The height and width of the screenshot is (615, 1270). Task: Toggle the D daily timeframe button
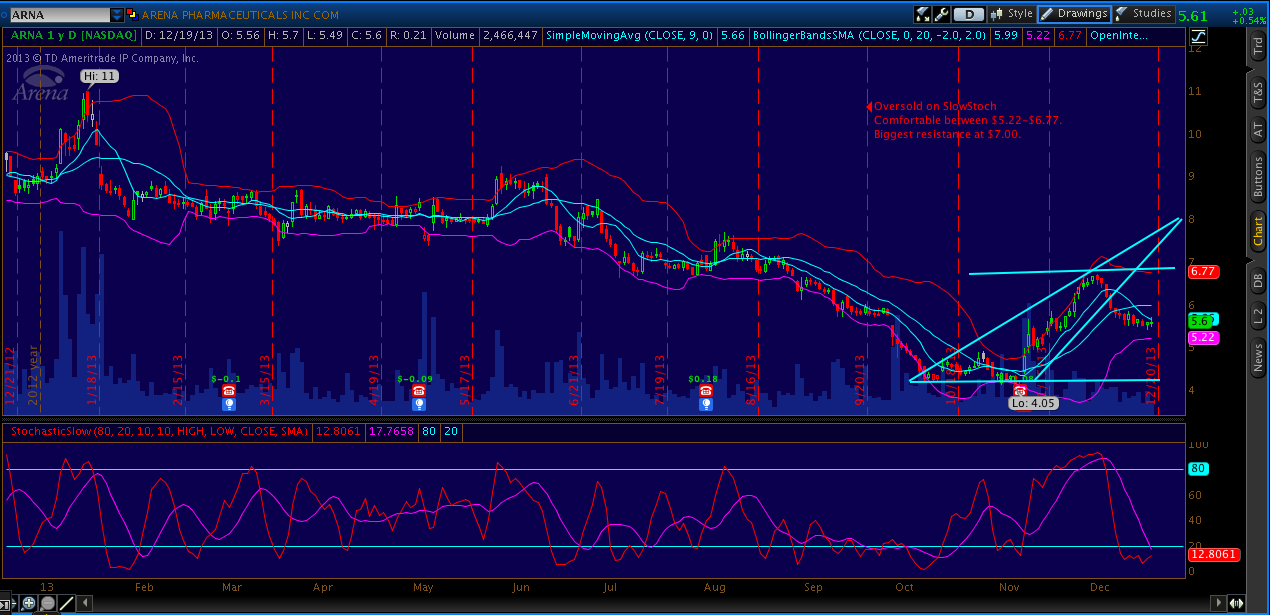pos(968,14)
